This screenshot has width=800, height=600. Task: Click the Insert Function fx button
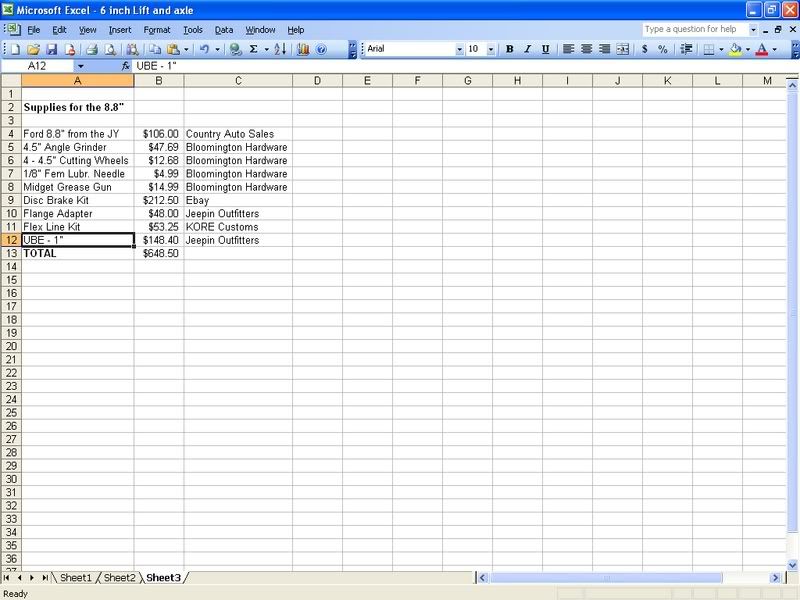point(126,66)
